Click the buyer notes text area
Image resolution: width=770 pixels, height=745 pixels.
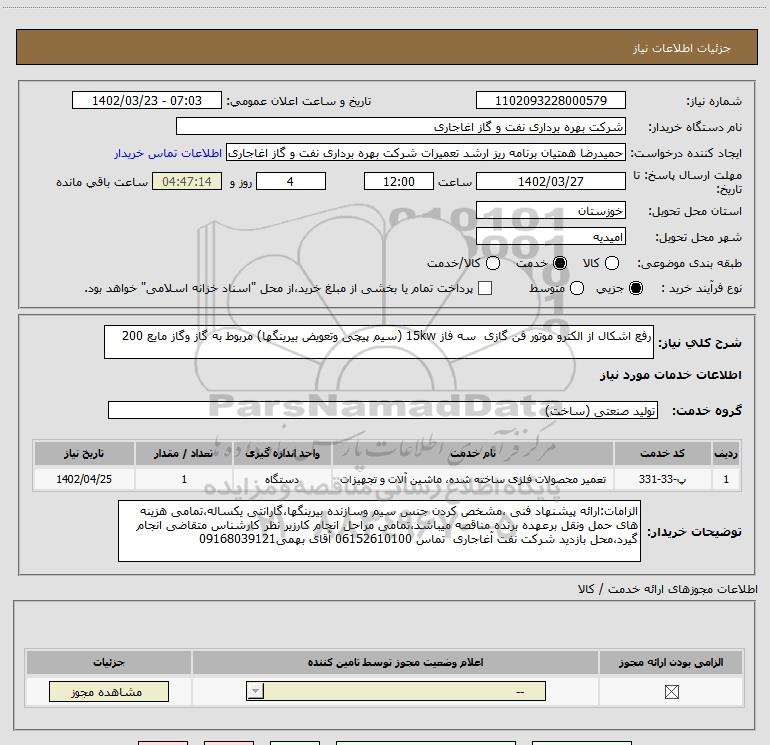coord(379,531)
